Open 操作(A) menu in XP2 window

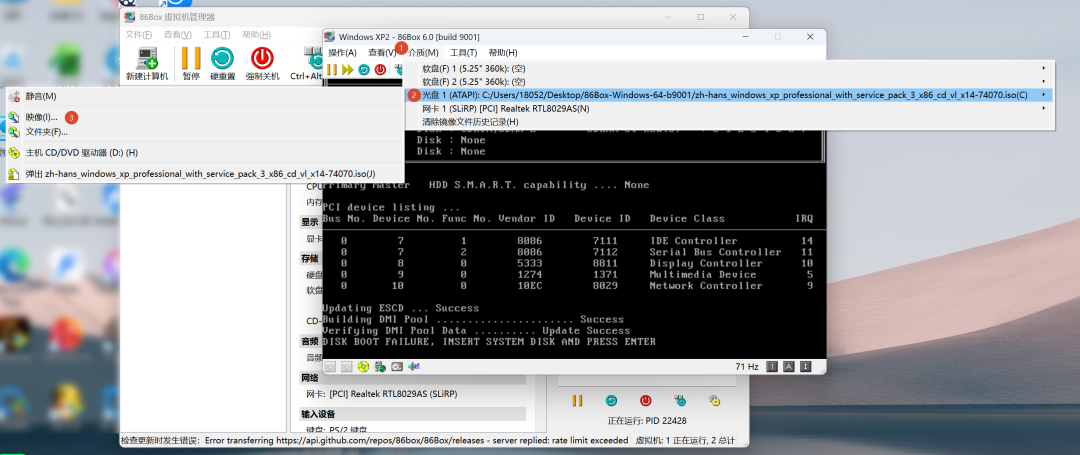click(342, 52)
